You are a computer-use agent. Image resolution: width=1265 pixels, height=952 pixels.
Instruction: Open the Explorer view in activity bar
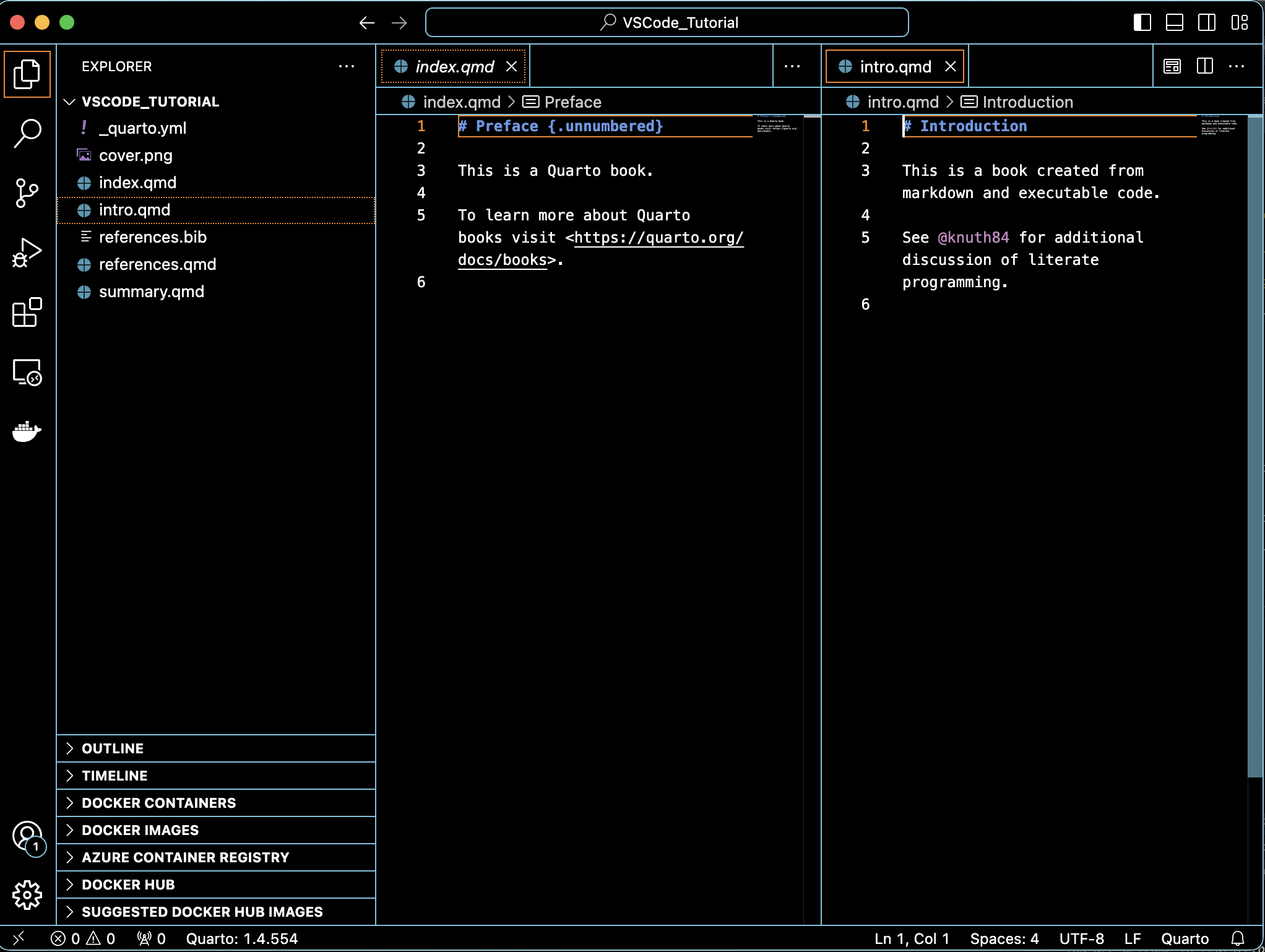click(27, 74)
